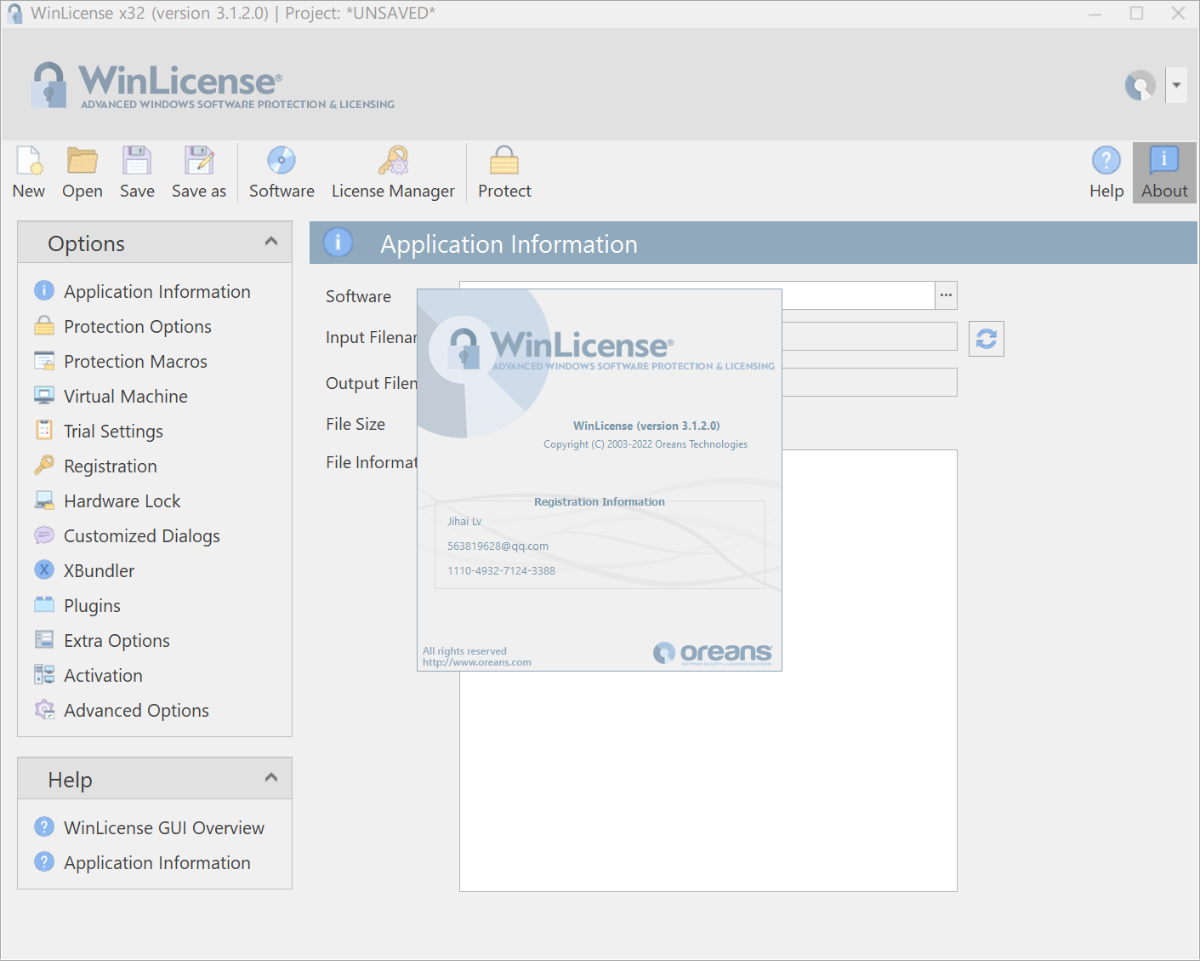The width and height of the screenshot is (1200, 961).
Task: Click the Trial Settings icon
Action: coord(44,431)
